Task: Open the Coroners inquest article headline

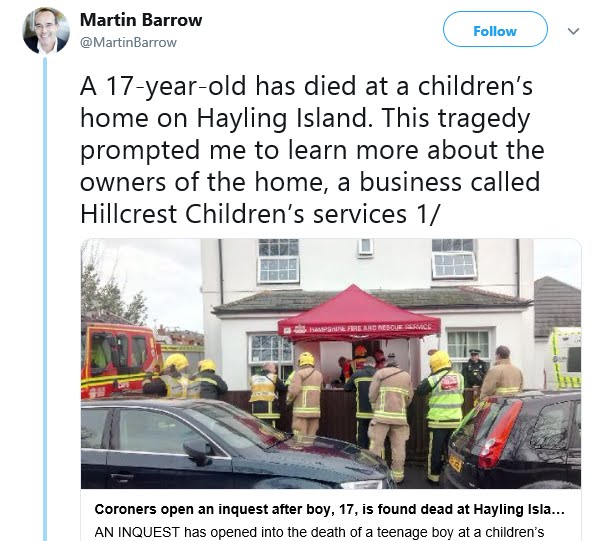Action: pyautogui.click(x=330, y=509)
